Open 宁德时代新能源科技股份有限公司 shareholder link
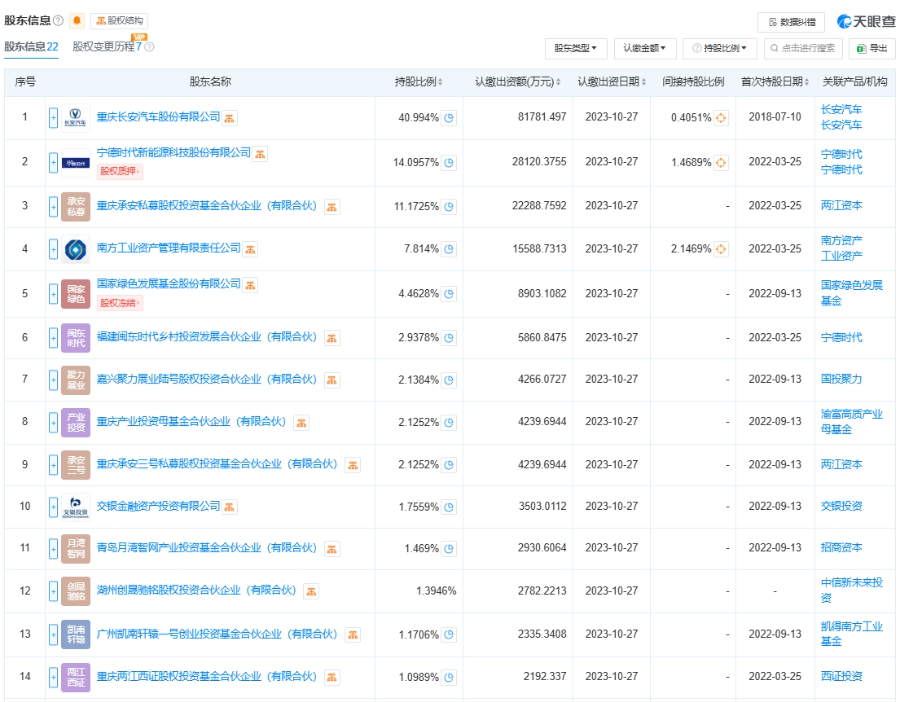 [173, 153]
